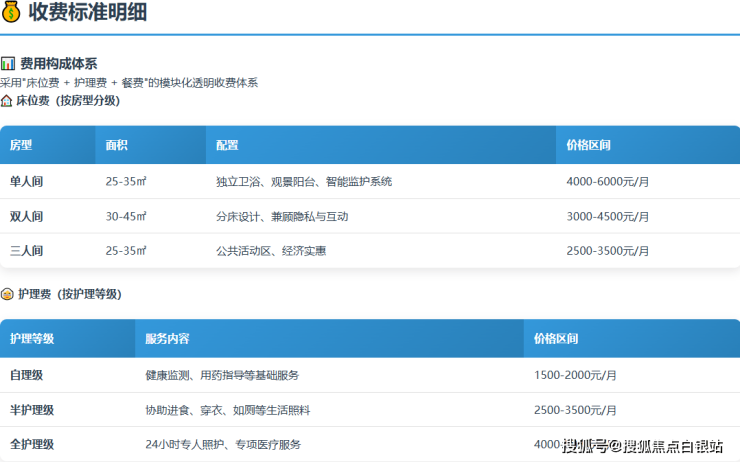Select the 双人间 row label
This screenshot has width=740, height=462.
tap(27, 216)
